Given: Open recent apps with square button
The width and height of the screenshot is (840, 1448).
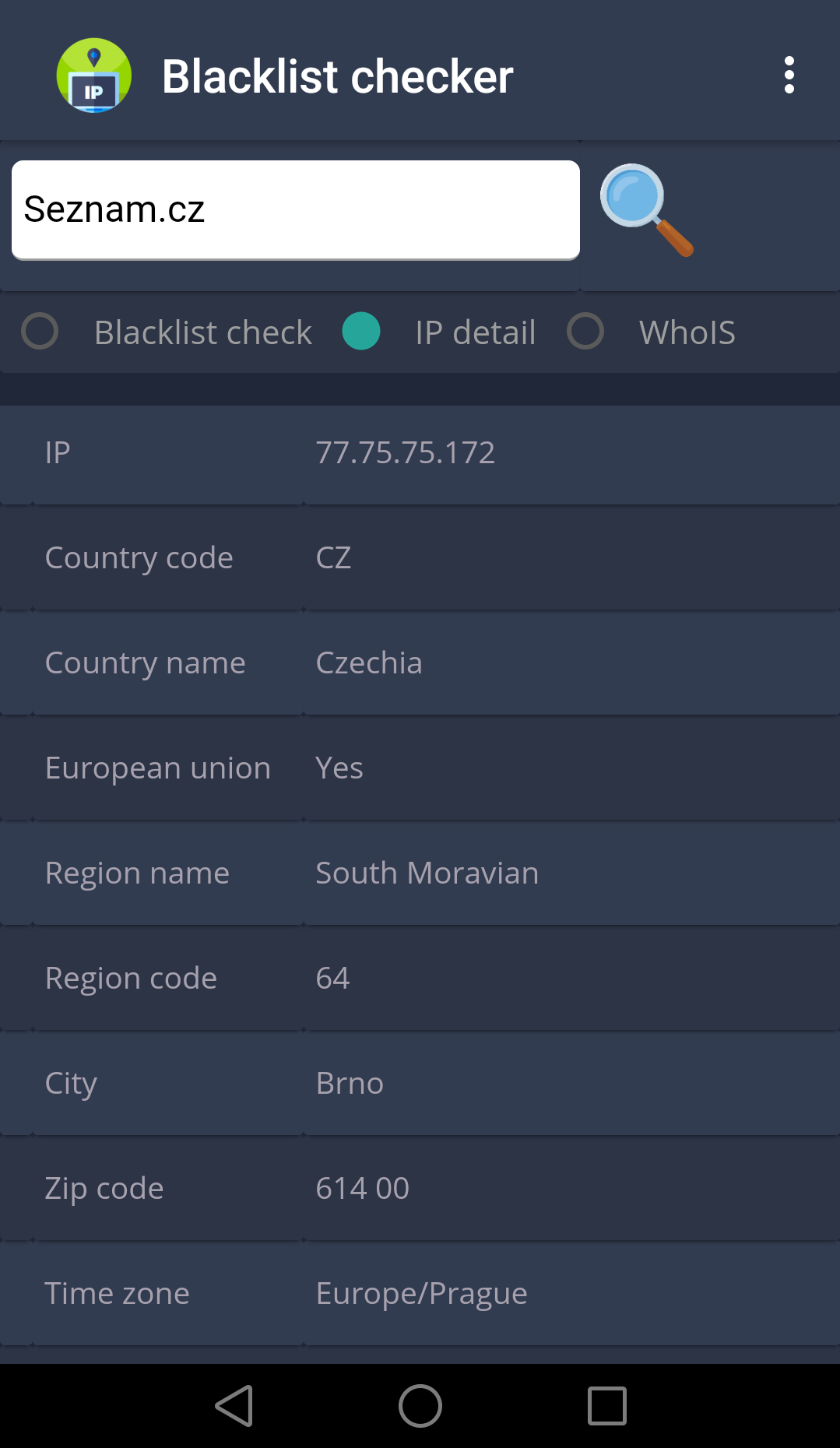Looking at the screenshot, I should [x=606, y=1406].
